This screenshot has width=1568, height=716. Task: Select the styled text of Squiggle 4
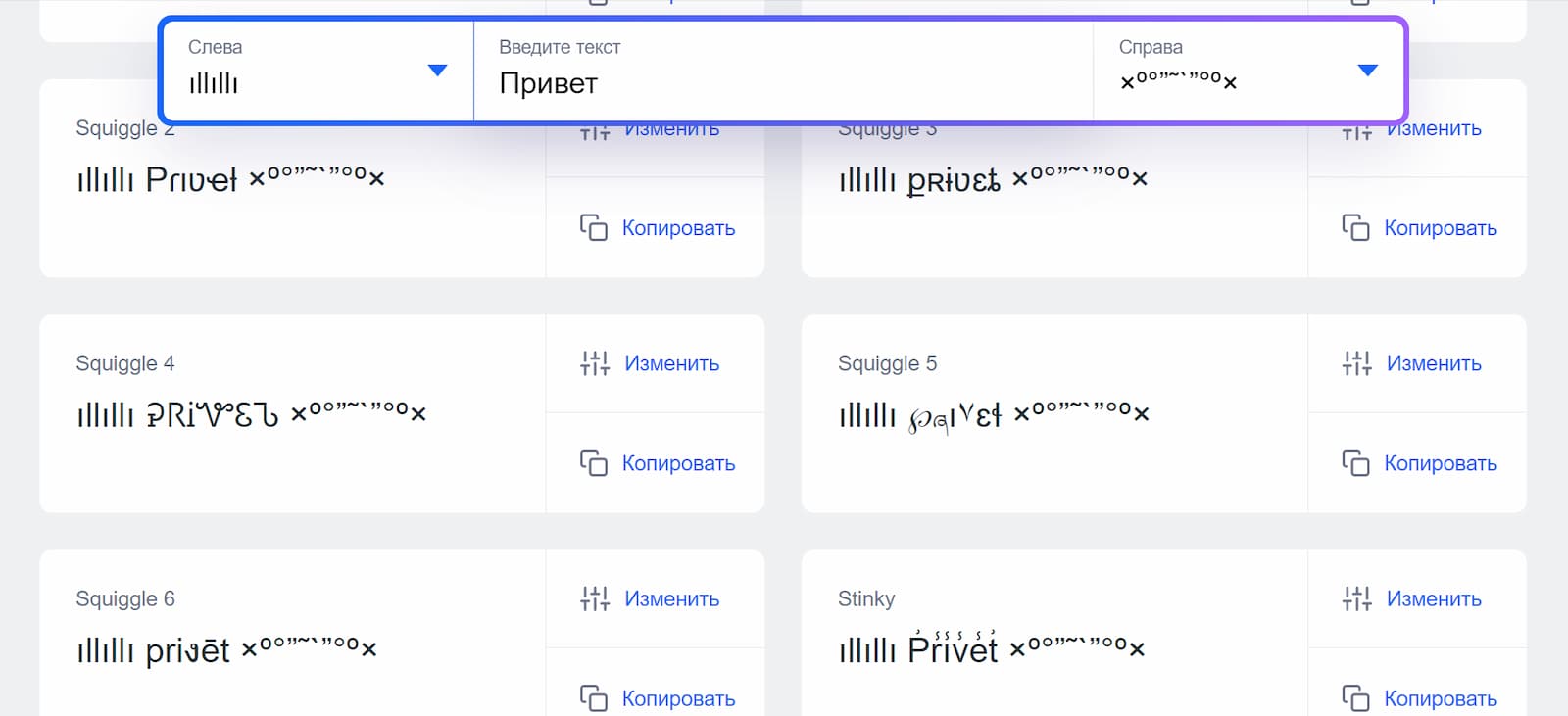click(250, 412)
